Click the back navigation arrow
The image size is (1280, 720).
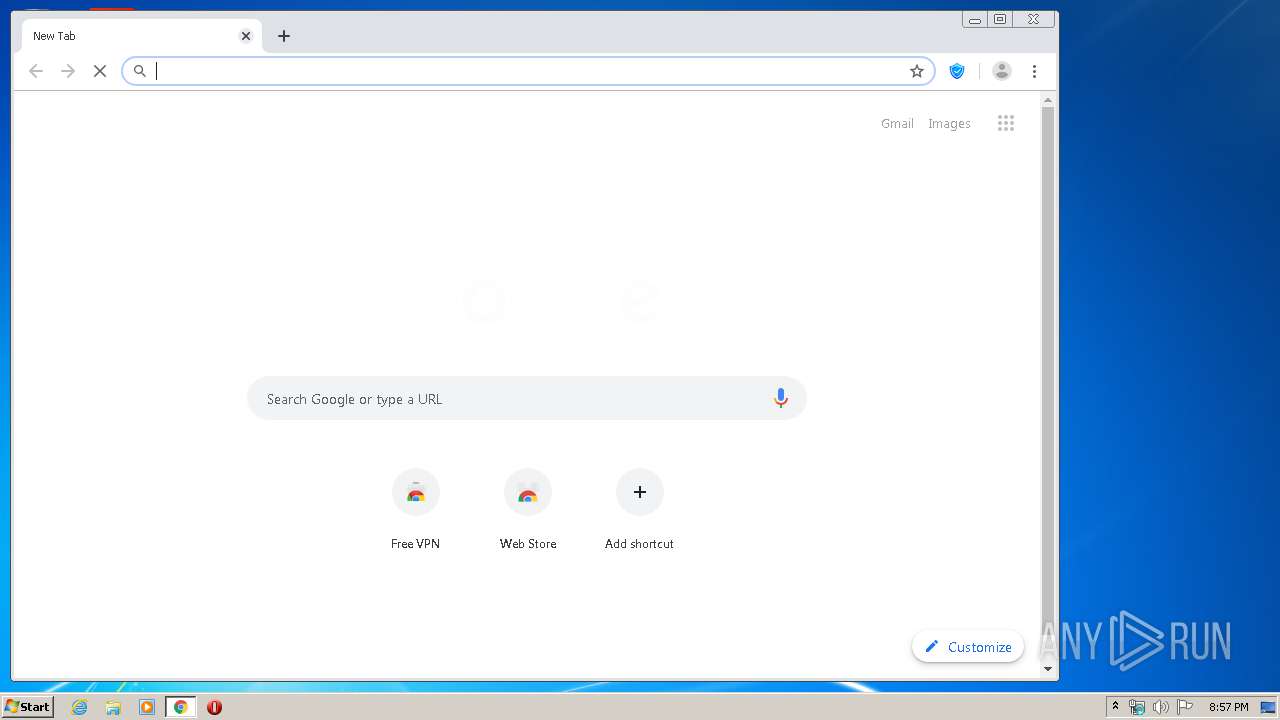click(36, 71)
